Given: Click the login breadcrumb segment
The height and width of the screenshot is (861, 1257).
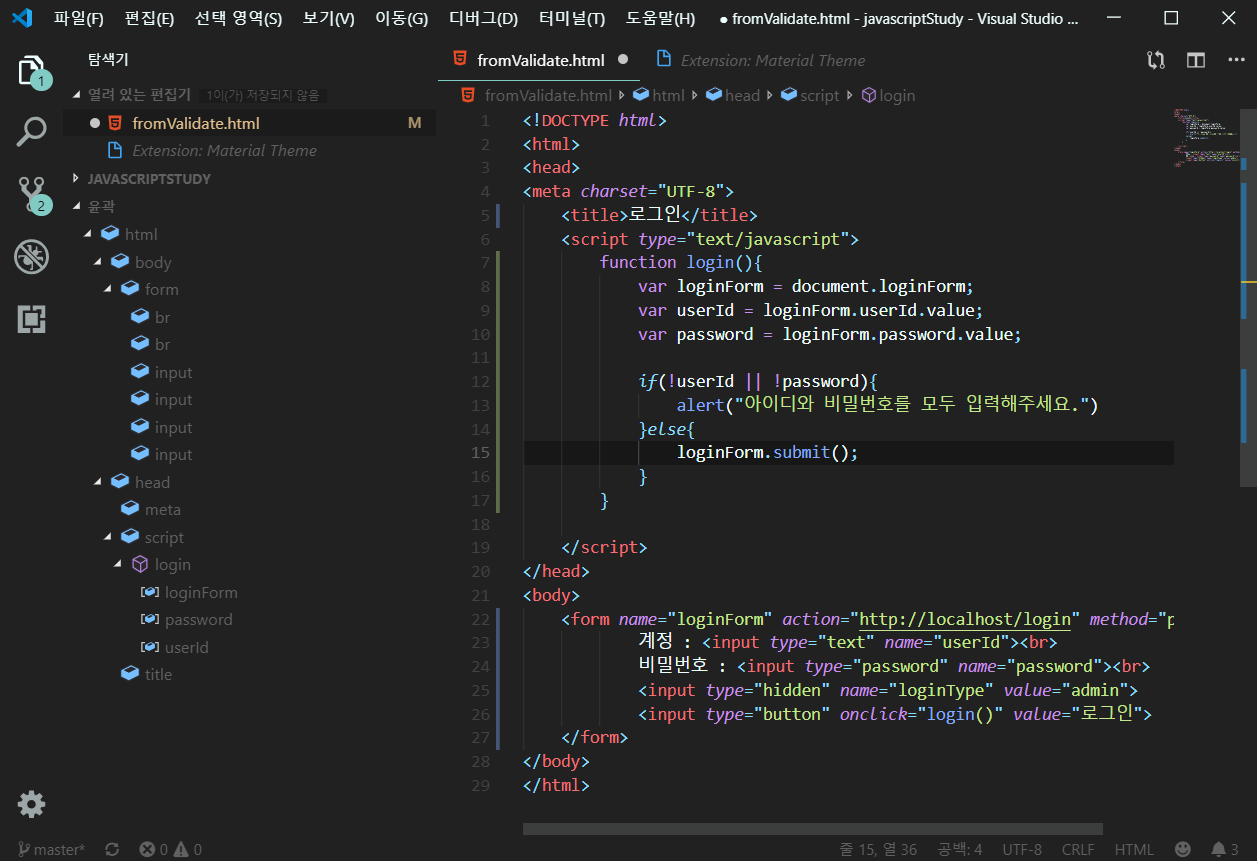Looking at the screenshot, I should click(888, 95).
